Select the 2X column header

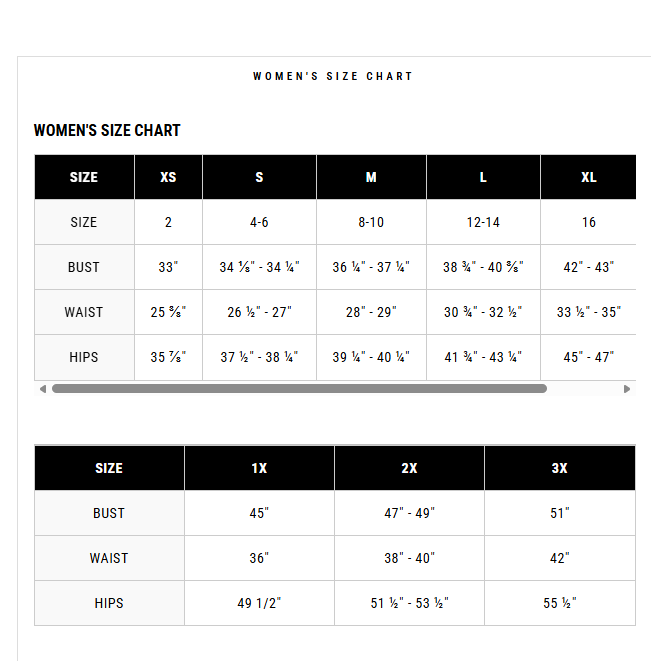click(x=409, y=468)
